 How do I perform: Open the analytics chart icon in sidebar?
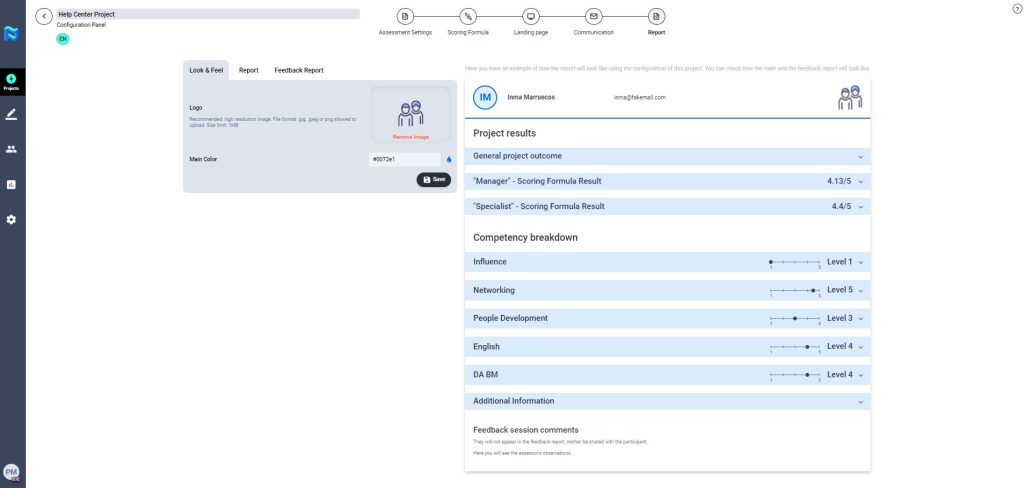point(12,184)
